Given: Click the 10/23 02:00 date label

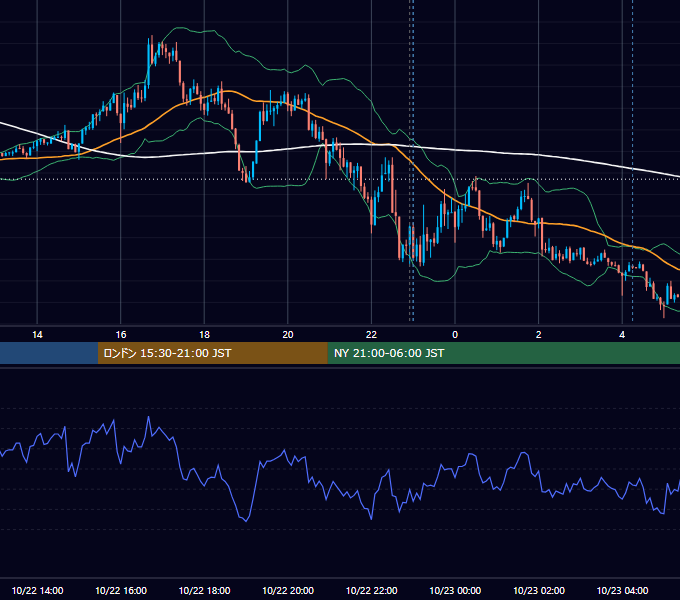Looking at the screenshot, I should [539, 590].
